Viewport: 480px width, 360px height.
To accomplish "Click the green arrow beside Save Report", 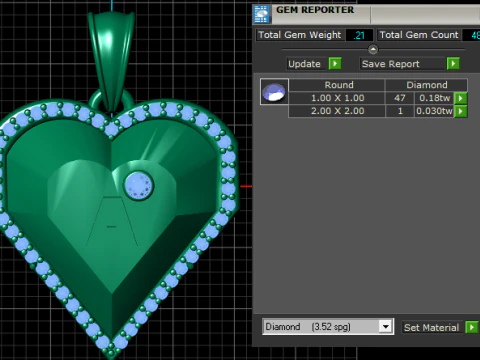I will (453, 63).
